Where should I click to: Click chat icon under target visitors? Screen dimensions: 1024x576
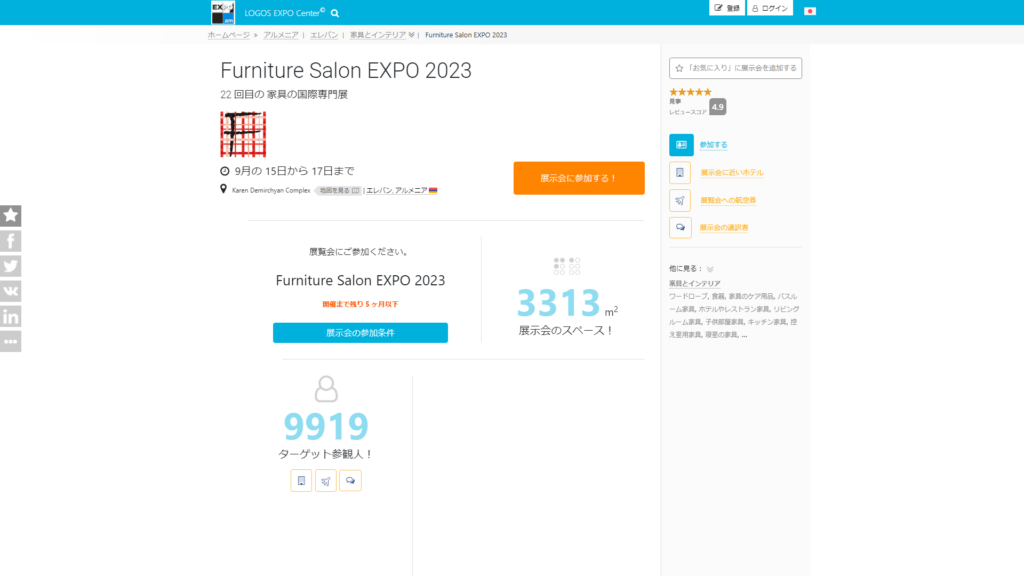coord(351,481)
